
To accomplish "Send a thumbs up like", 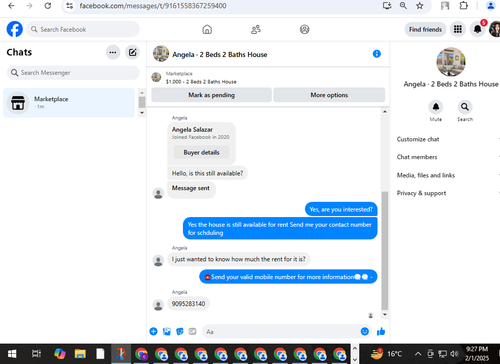I will [x=381, y=331].
